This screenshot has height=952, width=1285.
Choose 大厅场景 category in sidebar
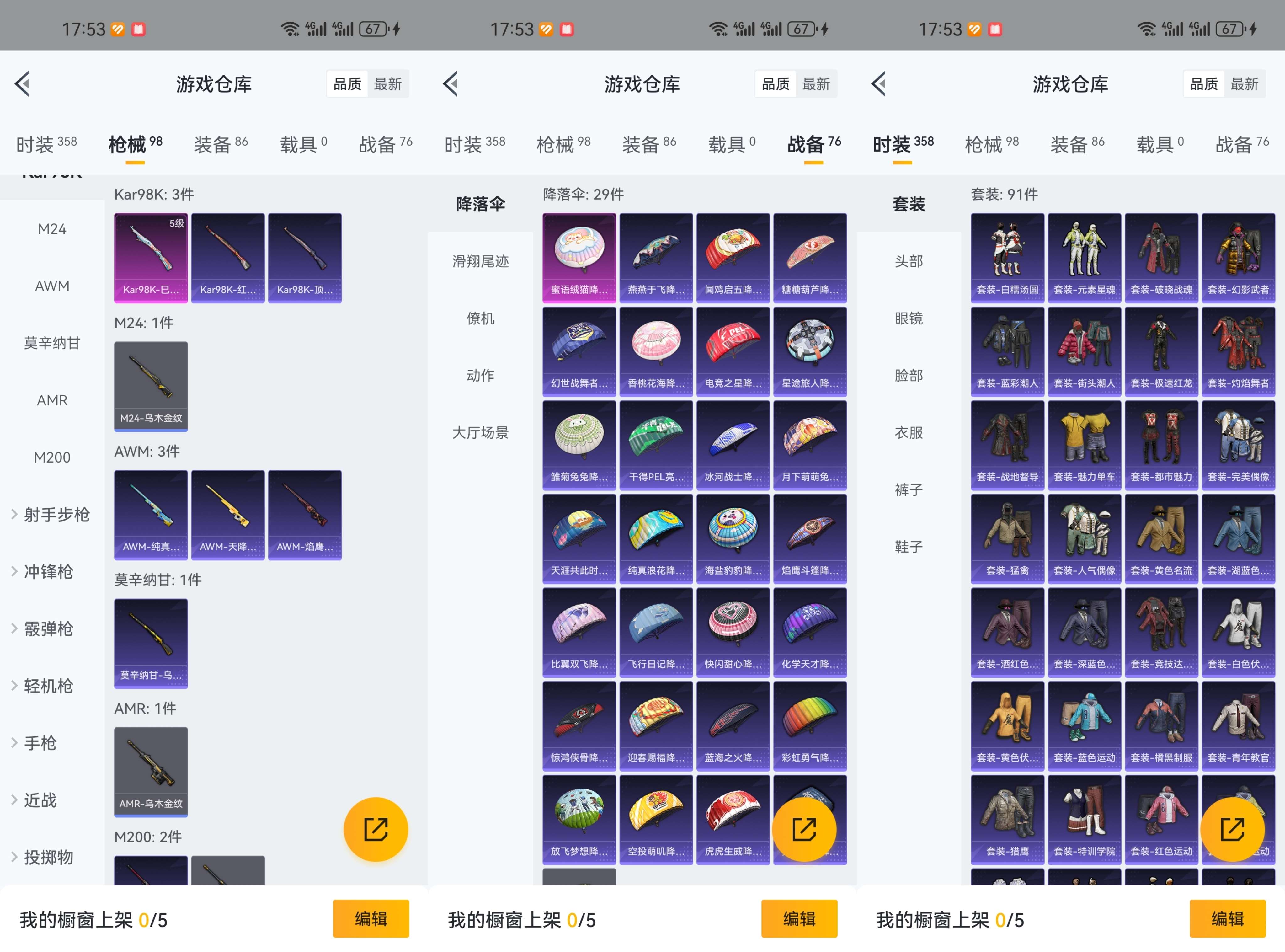(481, 433)
